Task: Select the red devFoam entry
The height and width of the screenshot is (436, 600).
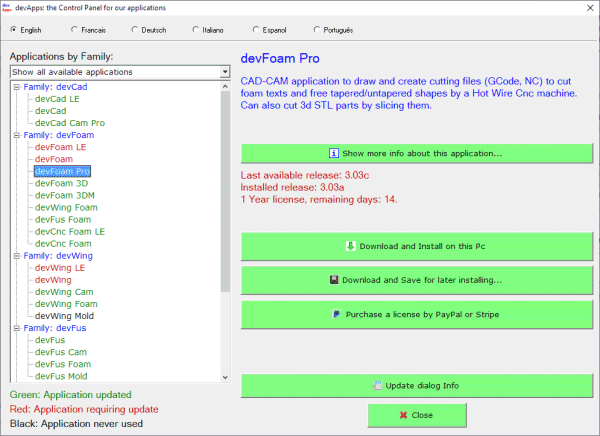Action: tap(54, 159)
